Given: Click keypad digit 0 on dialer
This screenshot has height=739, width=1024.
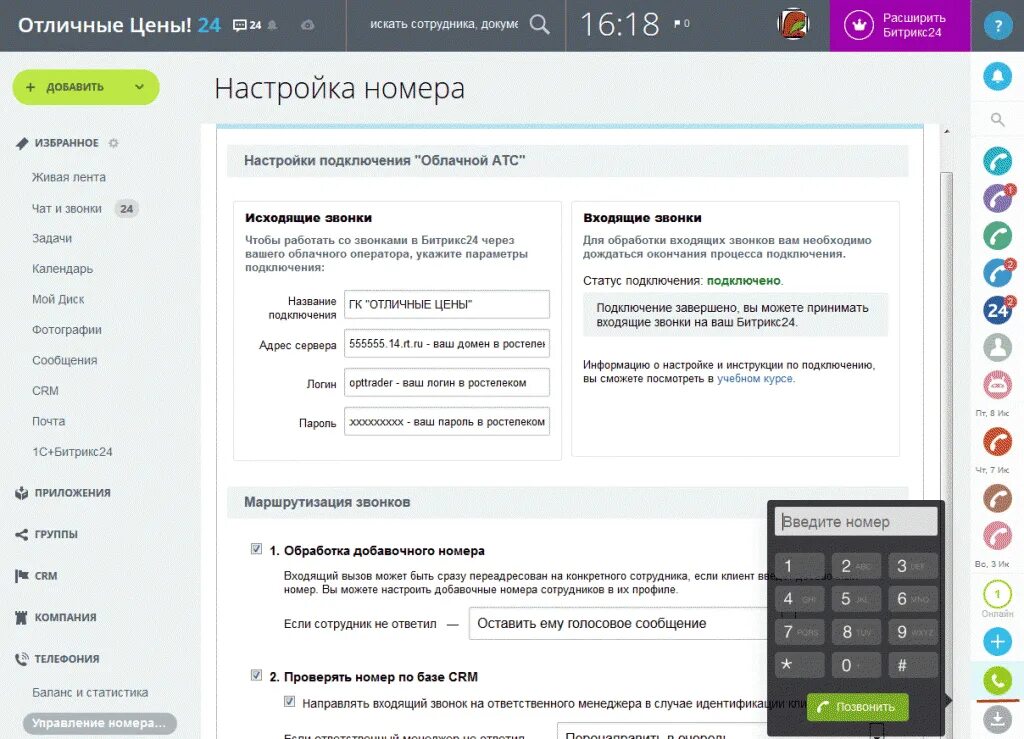Looking at the screenshot, I should tap(856, 665).
